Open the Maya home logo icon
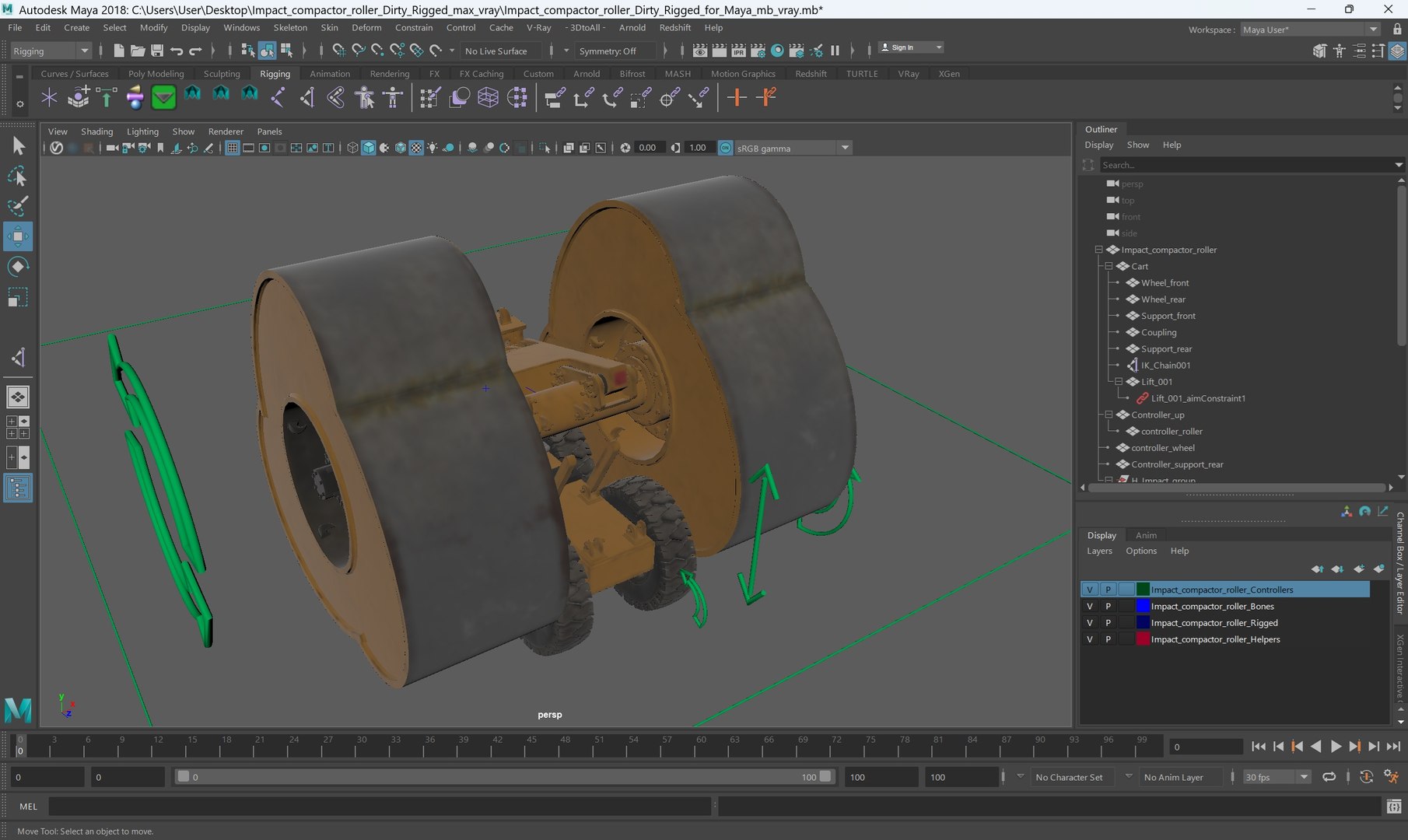This screenshot has width=1408, height=840. pos(18,709)
